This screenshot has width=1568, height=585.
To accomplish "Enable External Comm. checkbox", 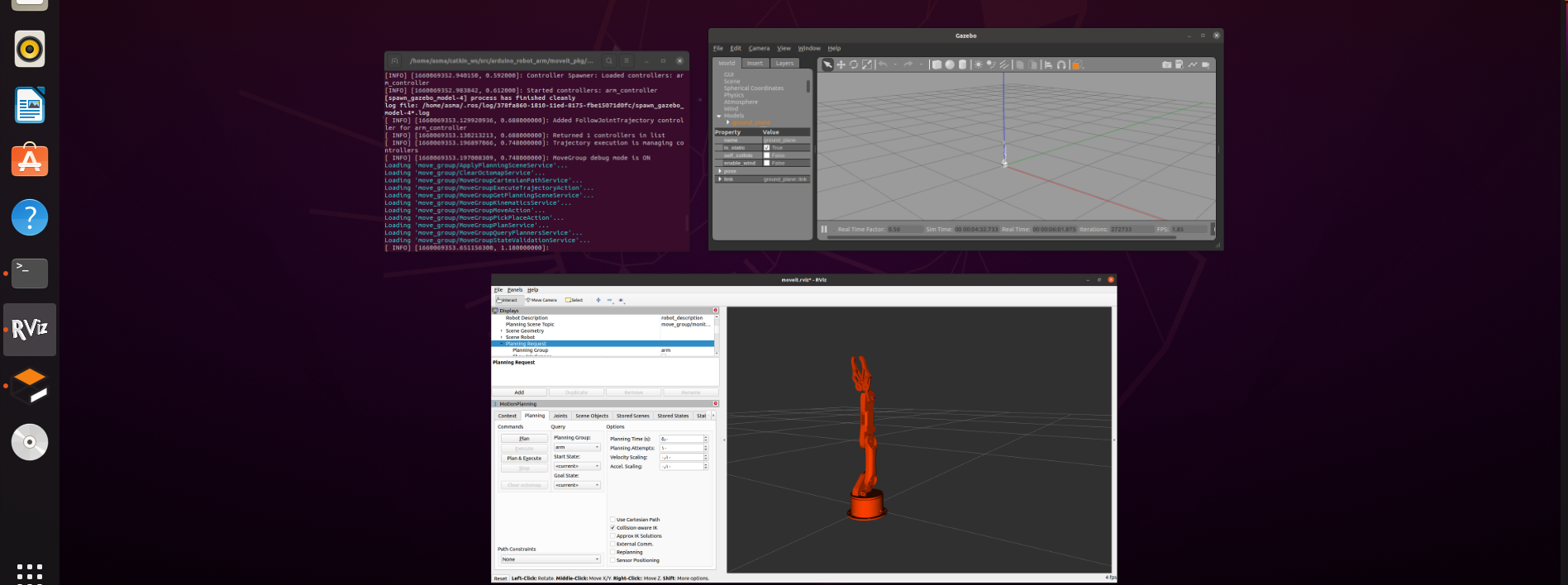I will pyautogui.click(x=612, y=544).
